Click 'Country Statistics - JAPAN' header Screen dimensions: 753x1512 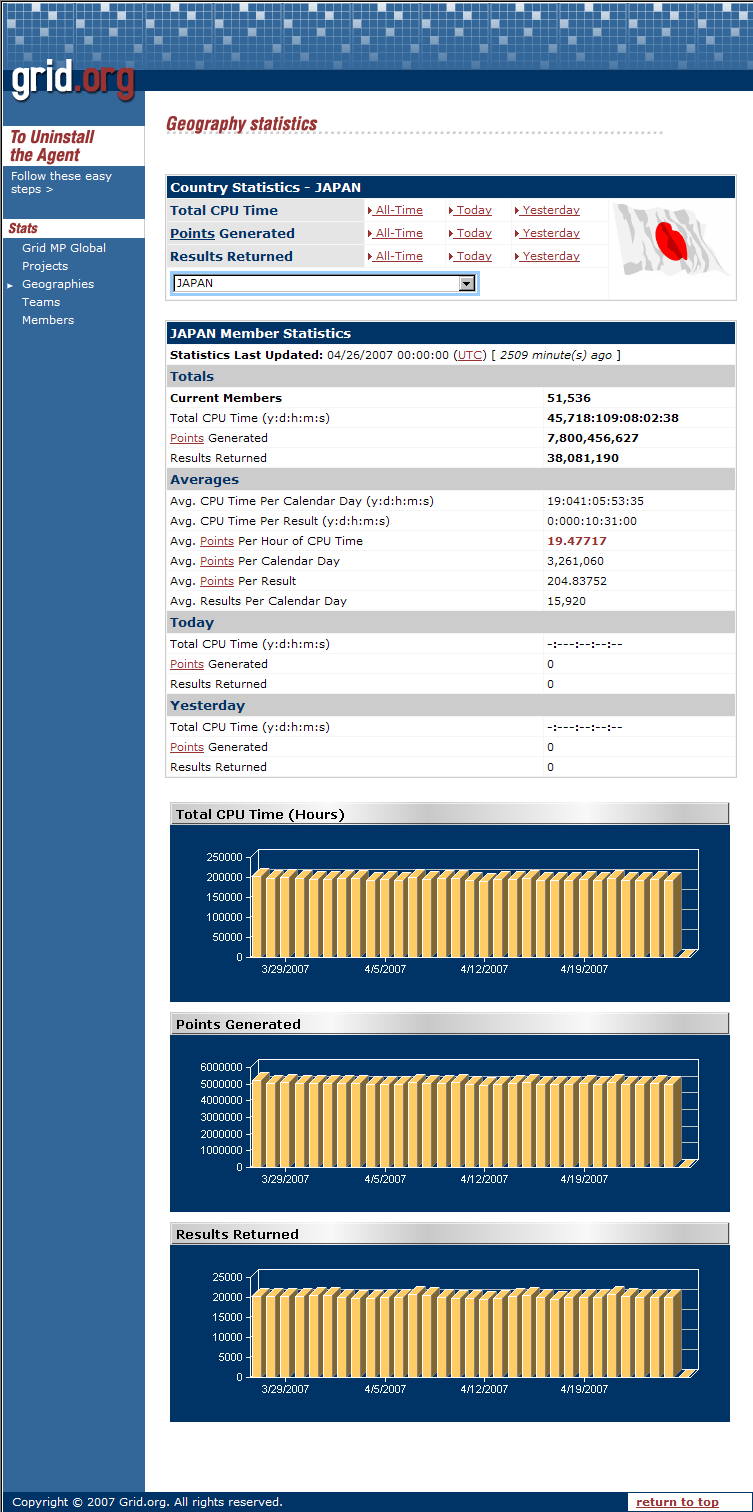click(266, 187)
